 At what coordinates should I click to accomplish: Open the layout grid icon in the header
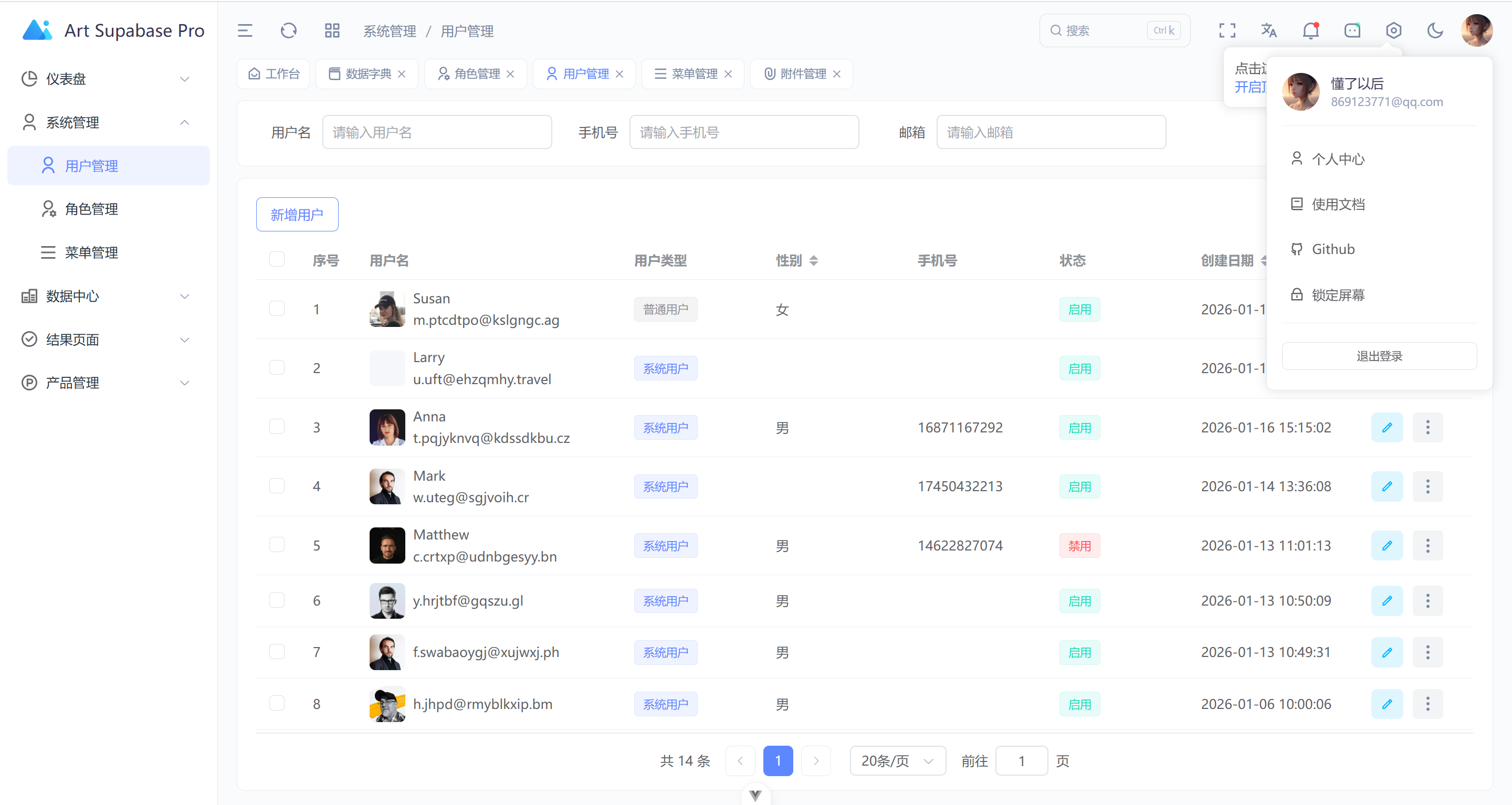(332, 30)
